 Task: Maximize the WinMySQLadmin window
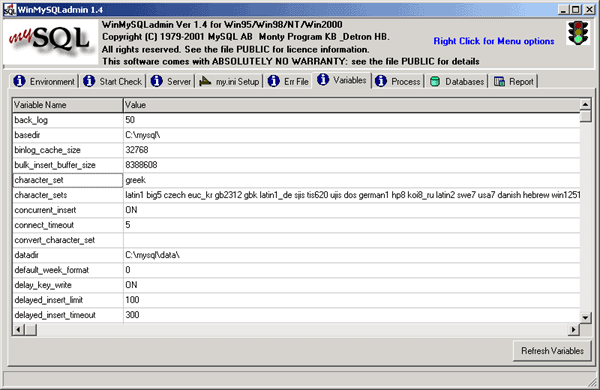(576, 10)
